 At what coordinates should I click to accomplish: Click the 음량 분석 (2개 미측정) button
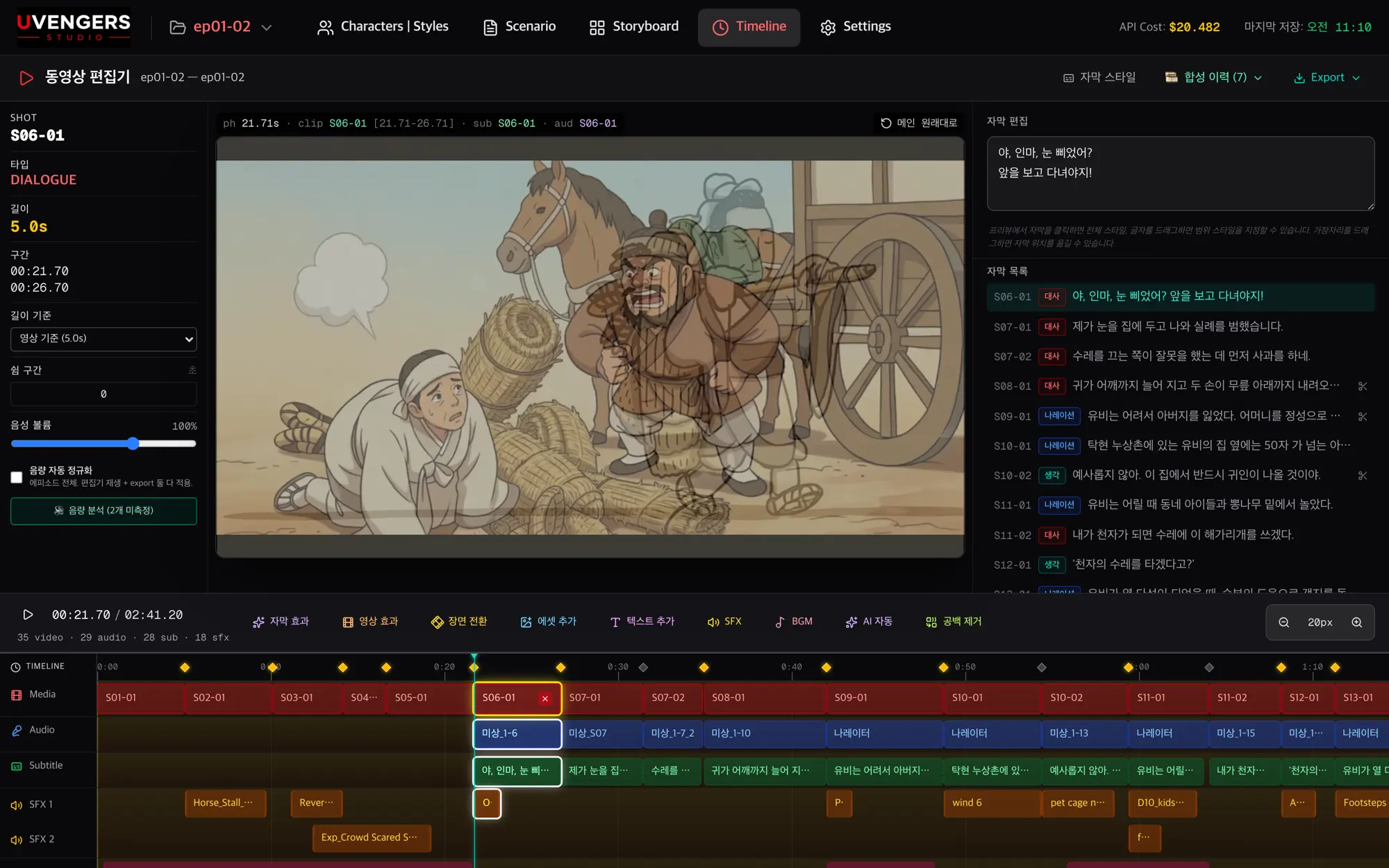(103, 511)
